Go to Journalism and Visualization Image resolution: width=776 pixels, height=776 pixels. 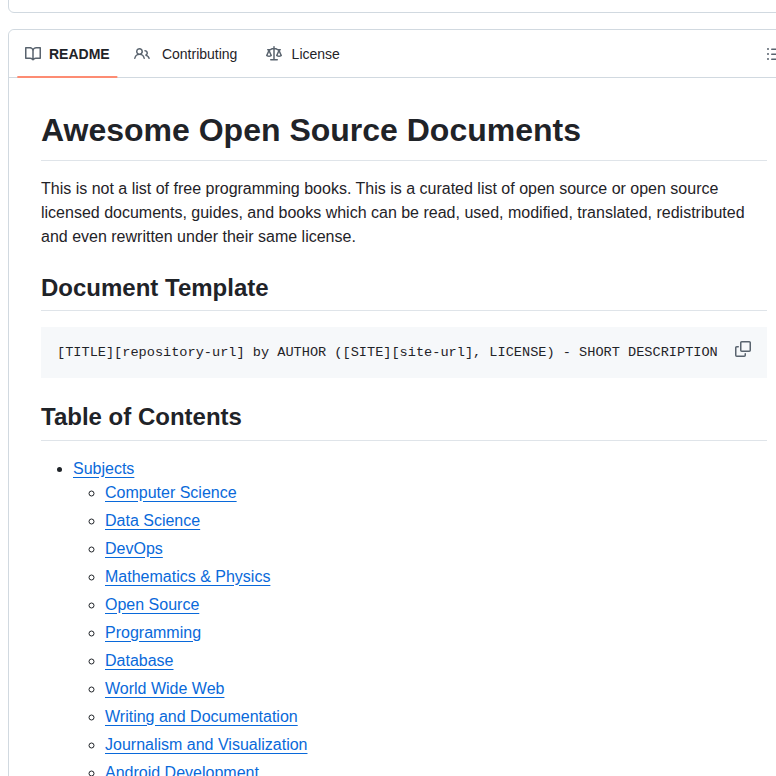[x=206, y=744]
